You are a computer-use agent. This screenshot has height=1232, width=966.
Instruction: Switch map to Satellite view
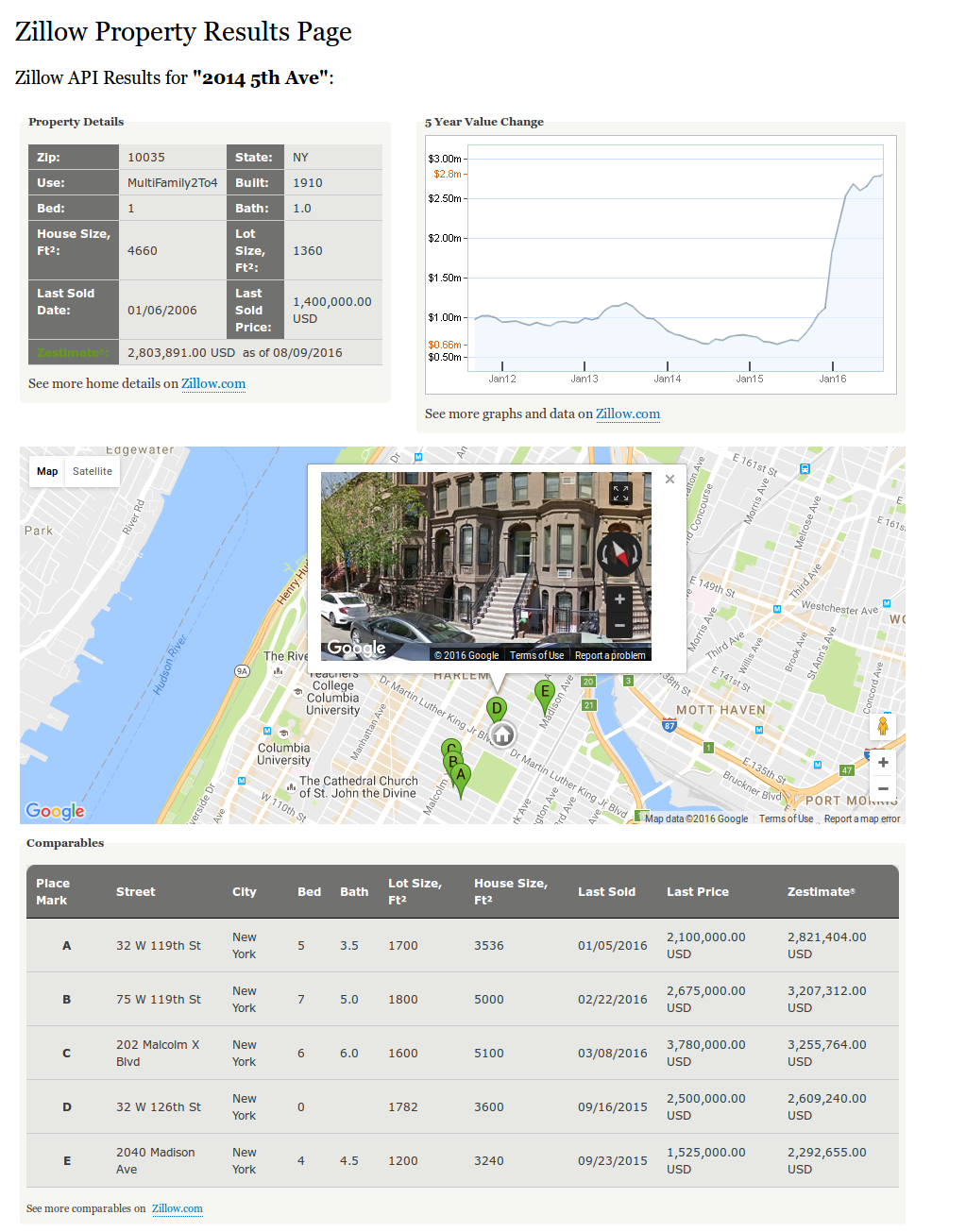(93, 472)
